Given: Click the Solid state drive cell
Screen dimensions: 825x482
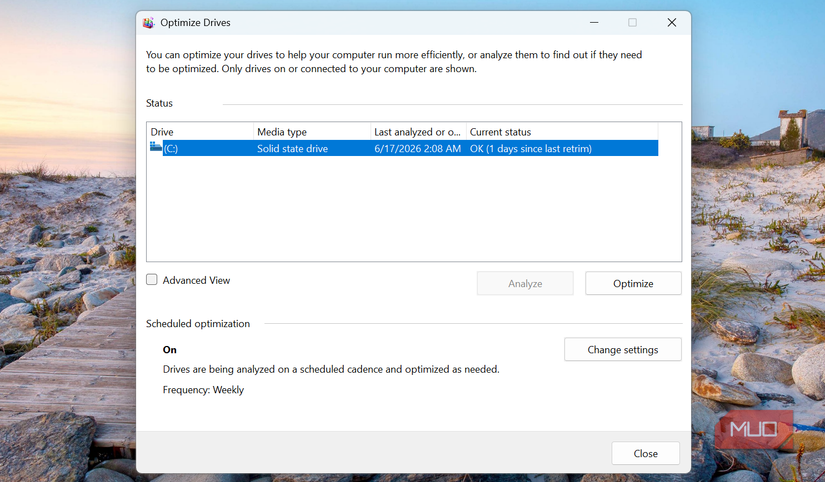Looking at the screenshot, I should click(x=293, y=149).
